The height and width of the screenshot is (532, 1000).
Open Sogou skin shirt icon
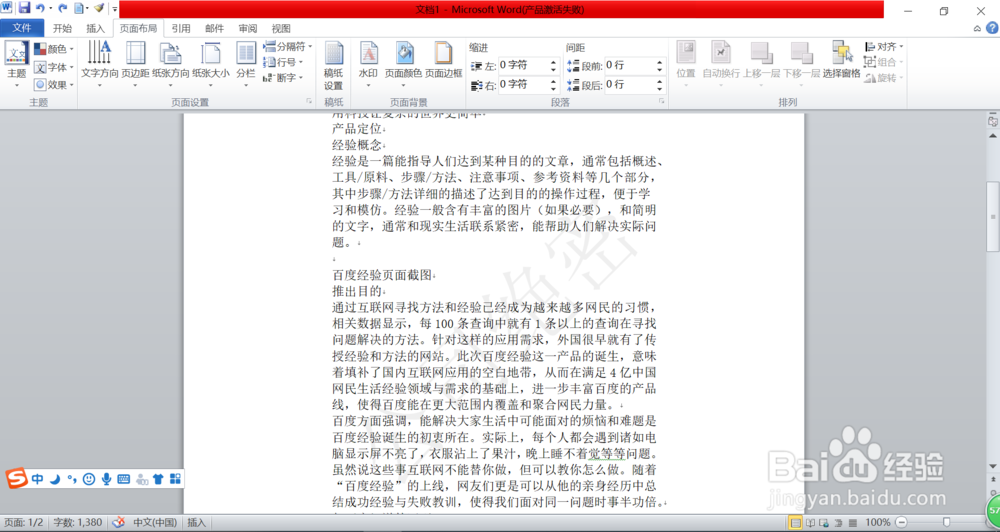click(x=158, y=478)
